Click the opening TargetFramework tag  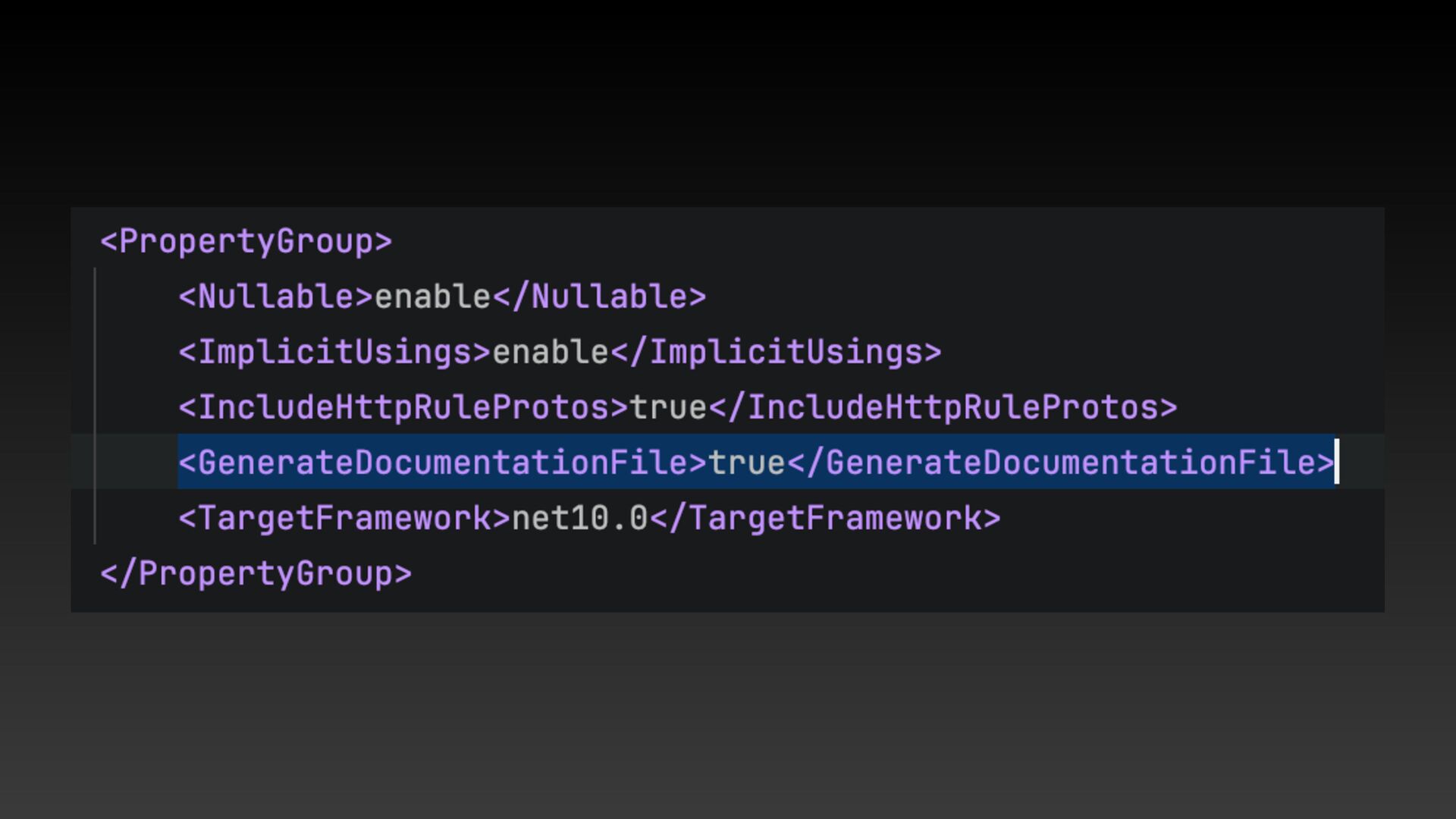point(344,519)
